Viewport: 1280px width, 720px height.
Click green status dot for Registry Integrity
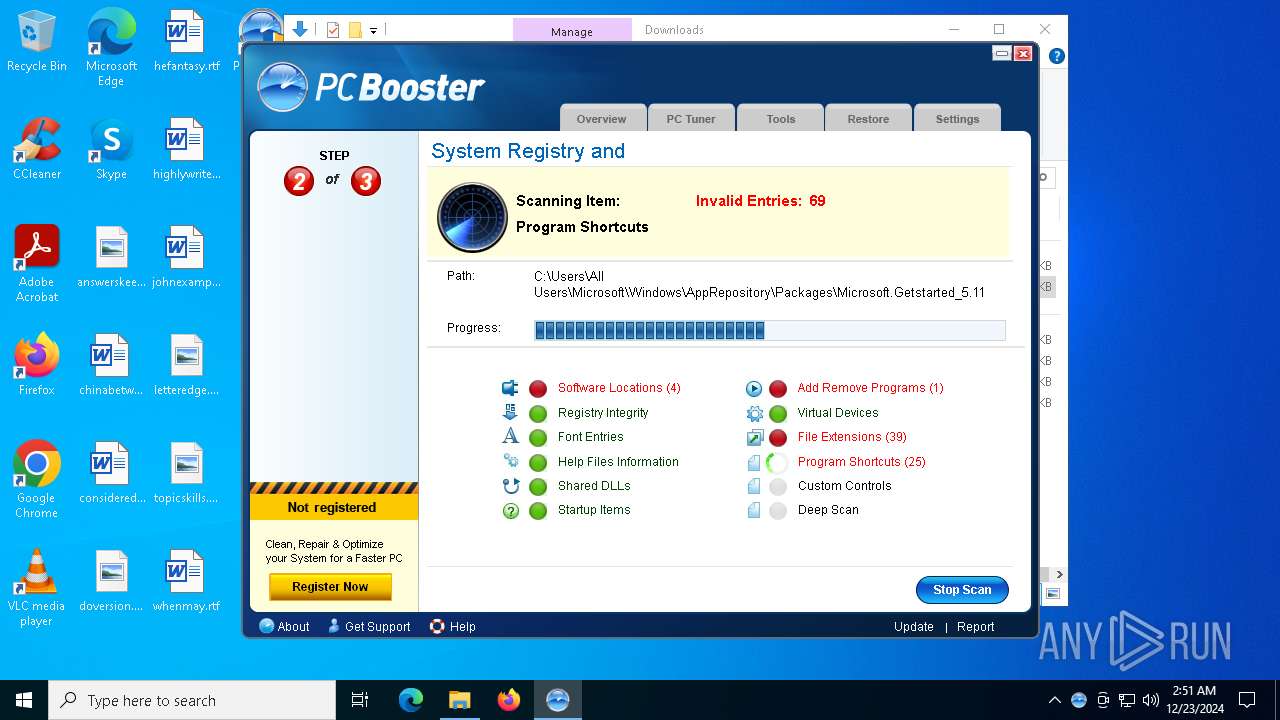point(538,413)
